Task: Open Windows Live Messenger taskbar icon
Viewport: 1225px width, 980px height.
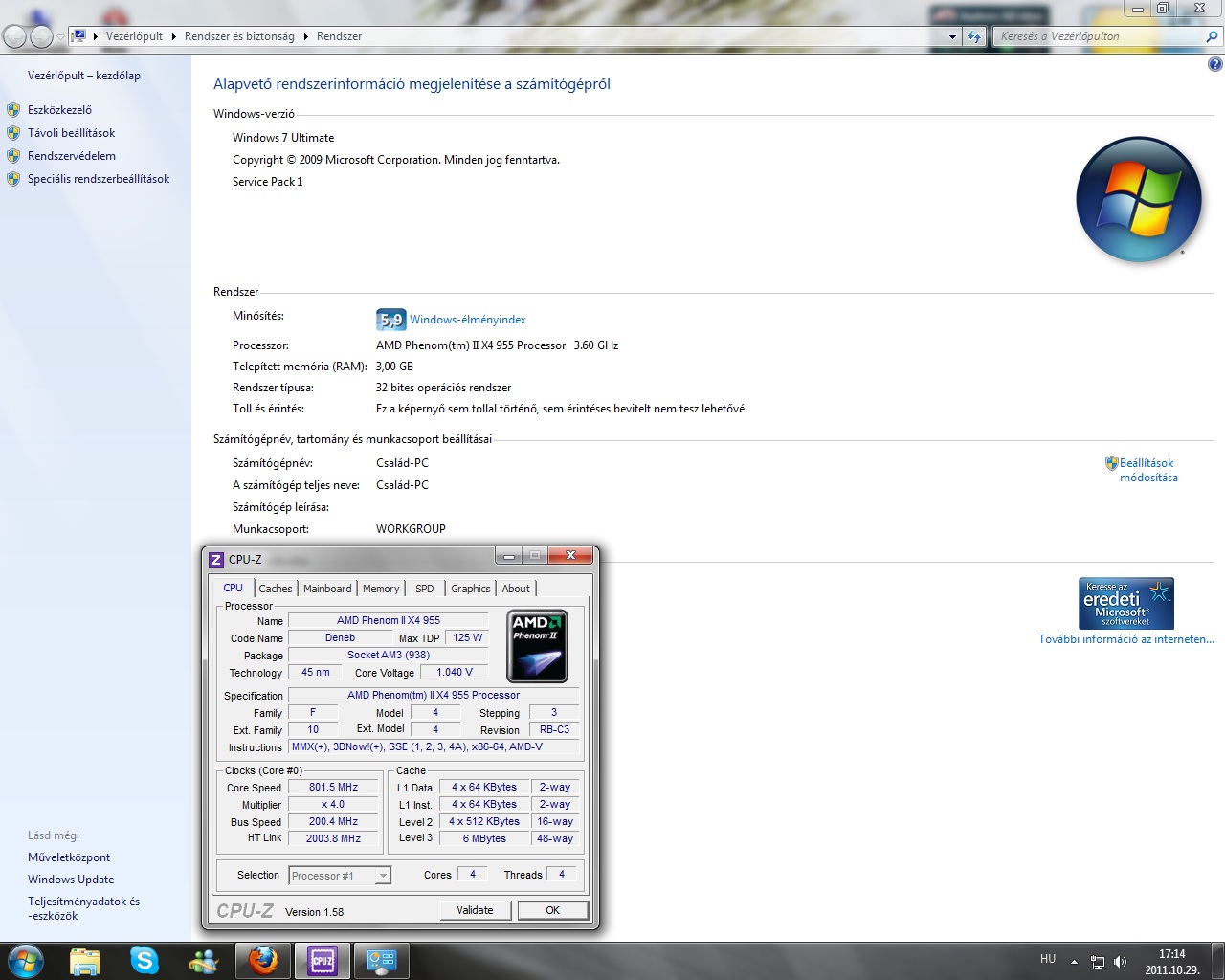Action: (204, 961)
